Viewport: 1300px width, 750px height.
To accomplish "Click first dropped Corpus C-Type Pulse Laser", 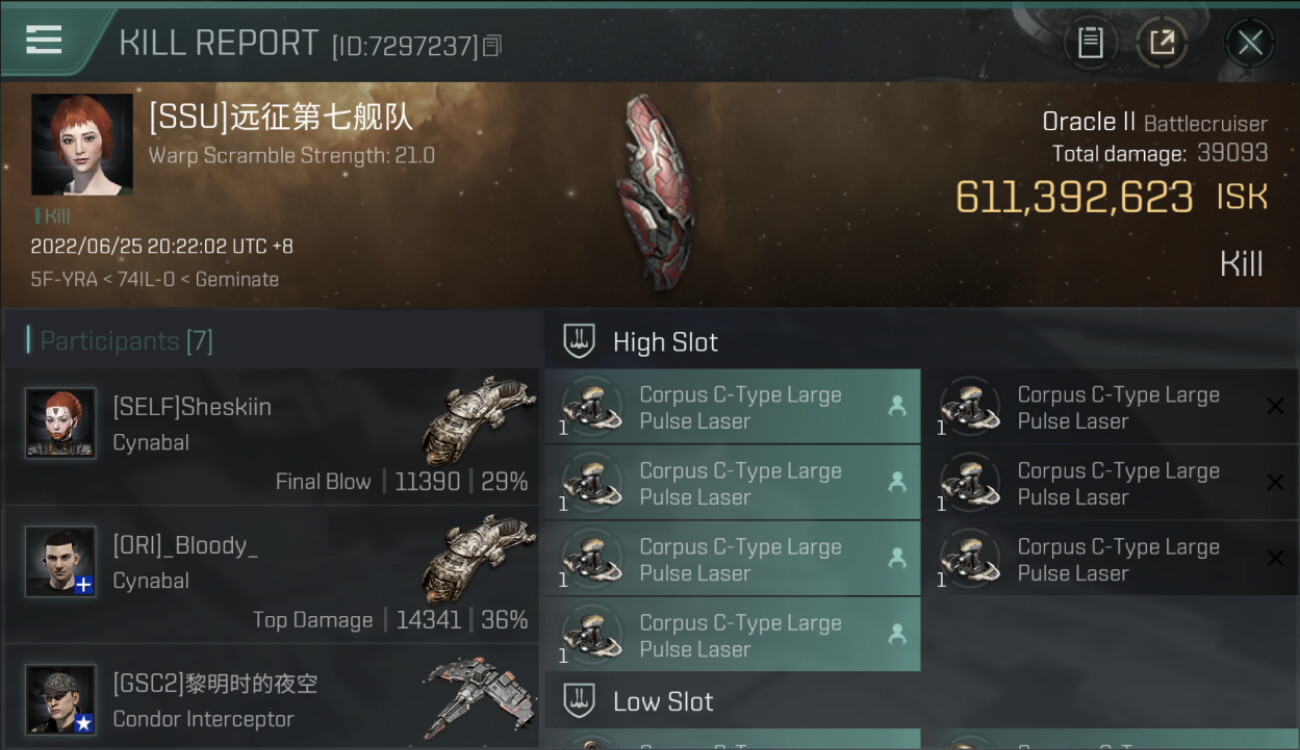I will coord(732,407).
